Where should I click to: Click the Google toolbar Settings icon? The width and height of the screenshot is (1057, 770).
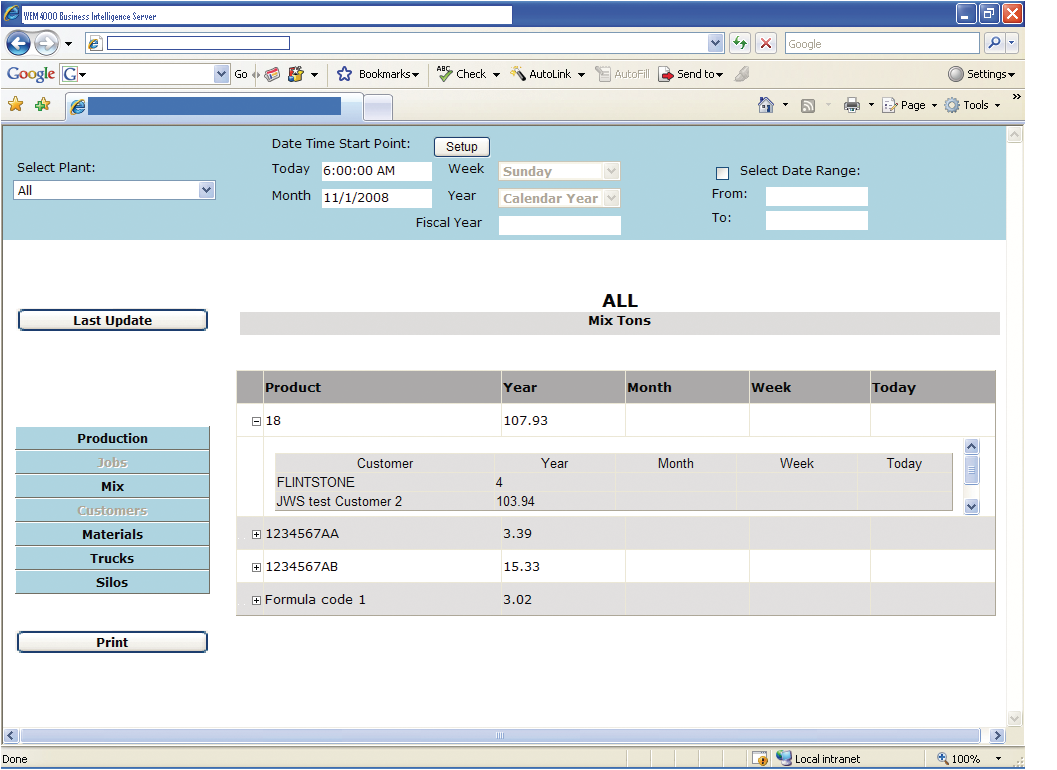tap(955, 74)
